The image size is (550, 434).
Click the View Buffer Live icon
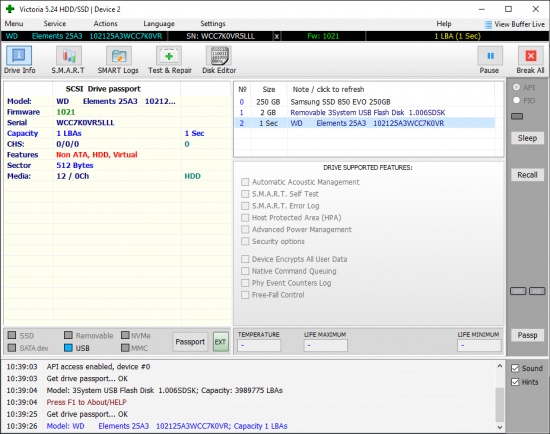point(488,25)
